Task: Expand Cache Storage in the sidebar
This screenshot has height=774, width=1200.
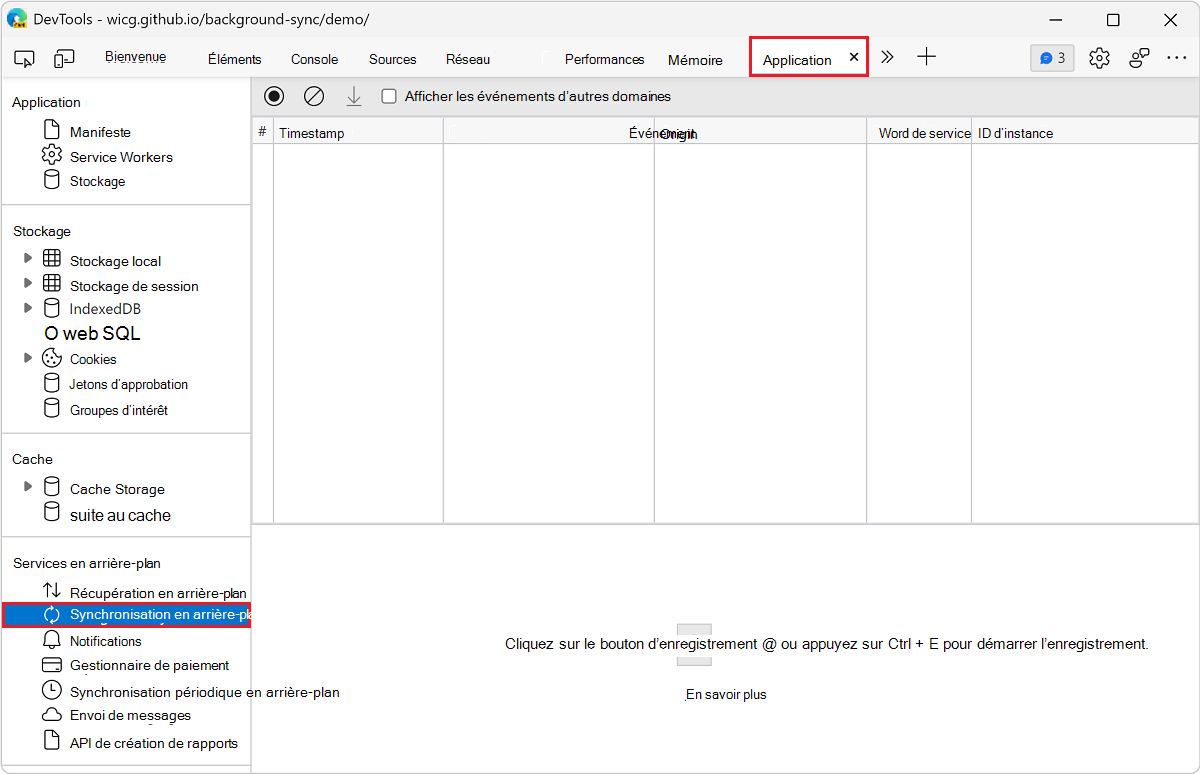Action: [x=29, y=488]
